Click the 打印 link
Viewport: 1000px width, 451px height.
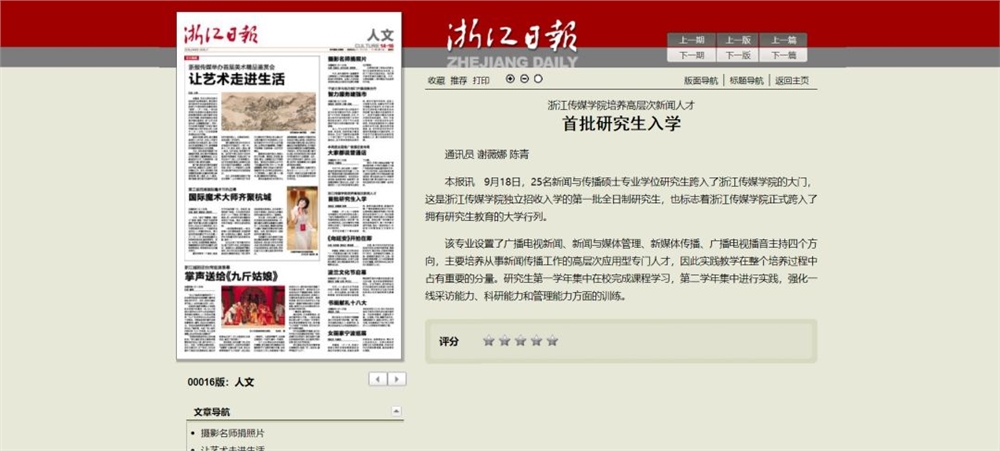pos(481,80)
